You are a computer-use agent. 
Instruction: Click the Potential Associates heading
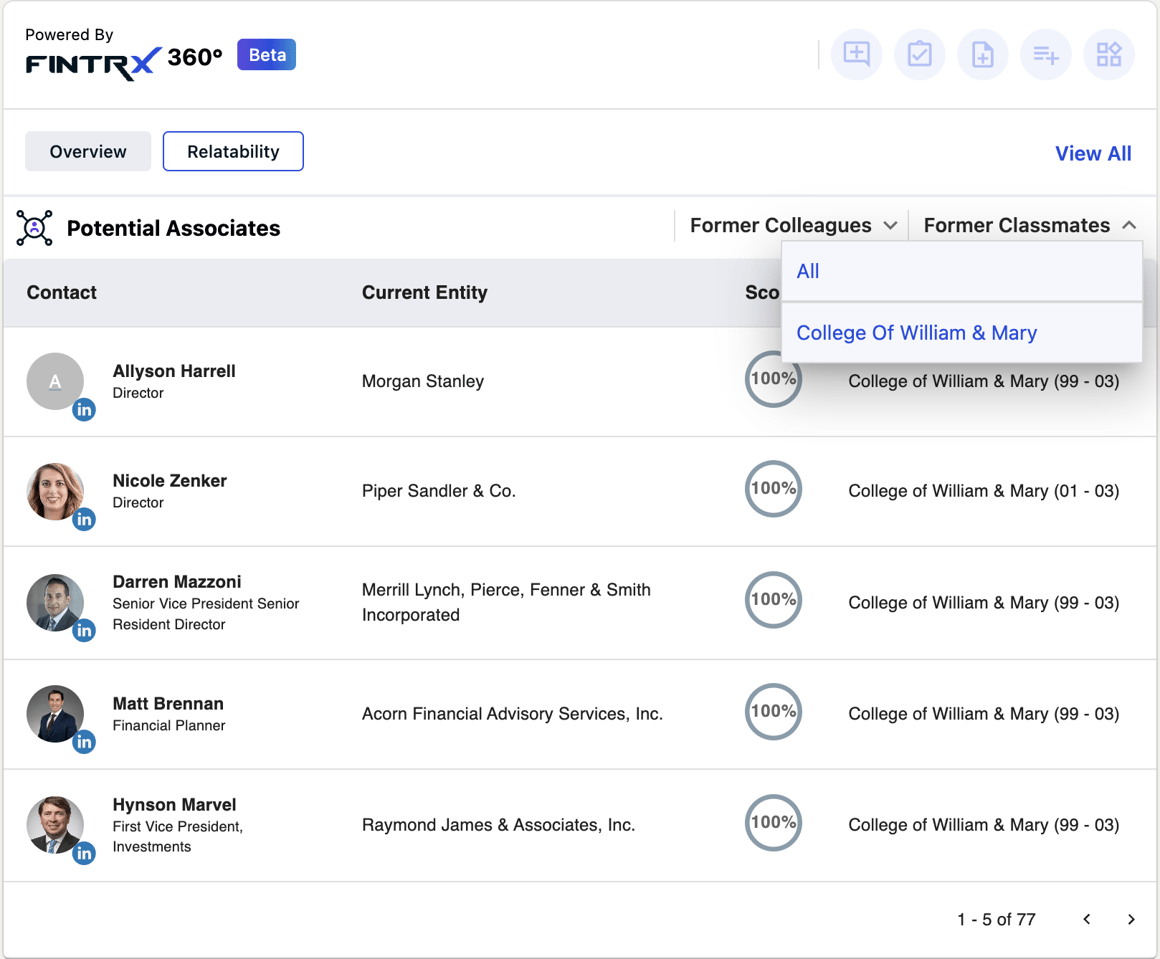173,229
